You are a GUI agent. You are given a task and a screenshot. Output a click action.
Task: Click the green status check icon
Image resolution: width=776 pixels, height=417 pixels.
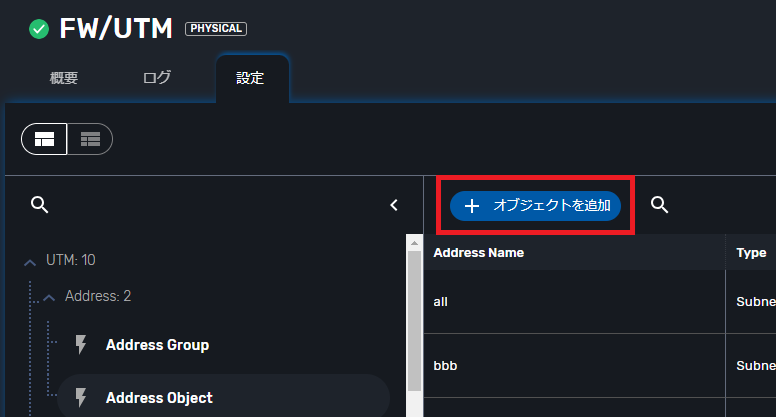pos(39,29)
